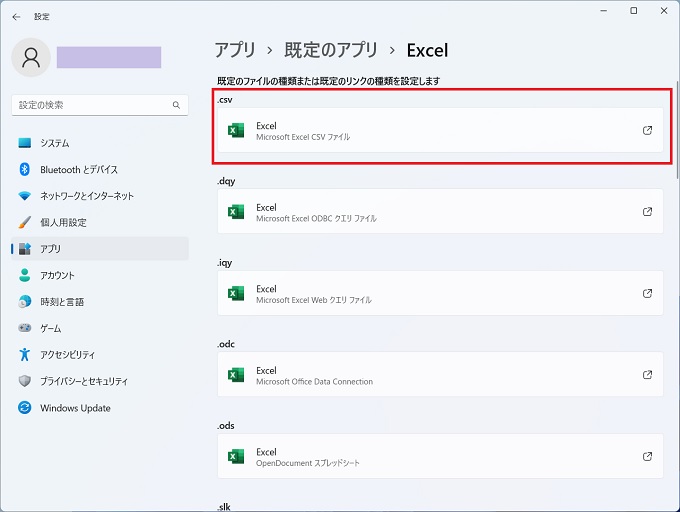Open external link icon for .dqy
680x512 pixels.
click(647, 212)
